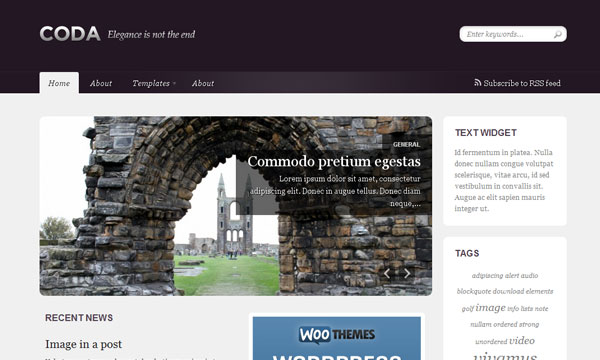Open About menu item beside Home
600x360 pixels.
101,83
